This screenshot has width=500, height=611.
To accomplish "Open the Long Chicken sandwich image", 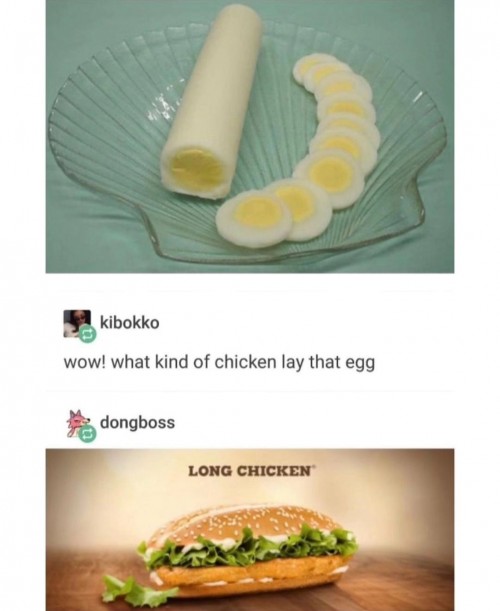I will coord(250,530).
